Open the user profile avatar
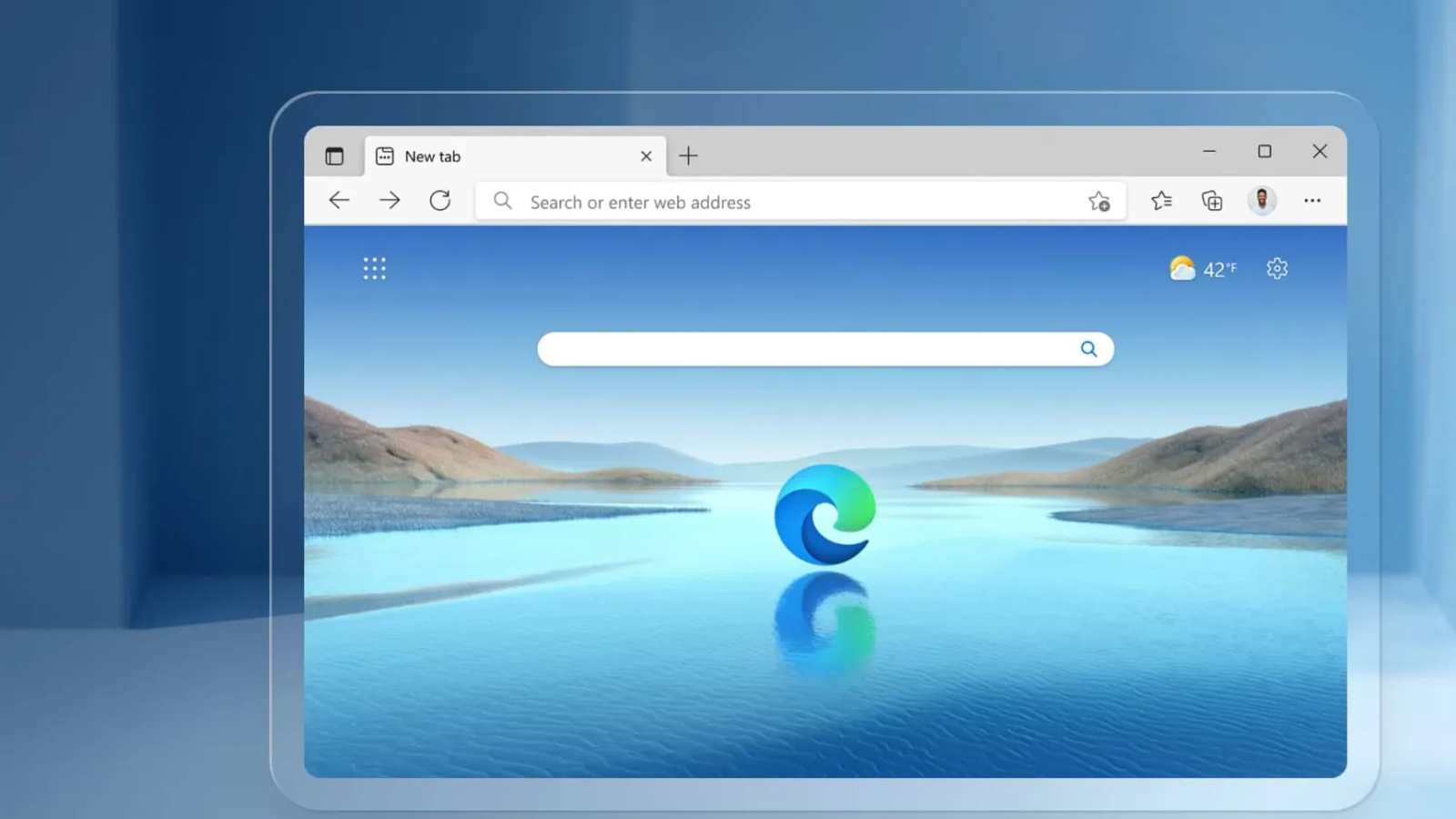Viewport: 1456px width, 819px height. coord(1262,200)
